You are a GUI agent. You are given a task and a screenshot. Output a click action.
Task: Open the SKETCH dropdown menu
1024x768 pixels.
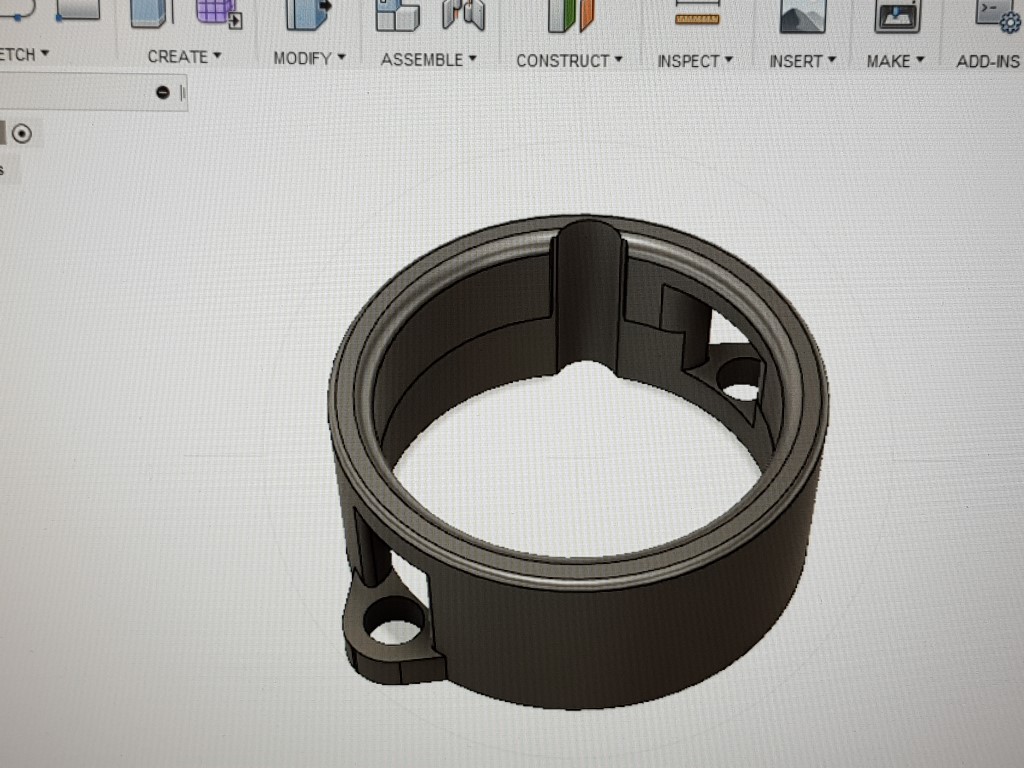24,54
